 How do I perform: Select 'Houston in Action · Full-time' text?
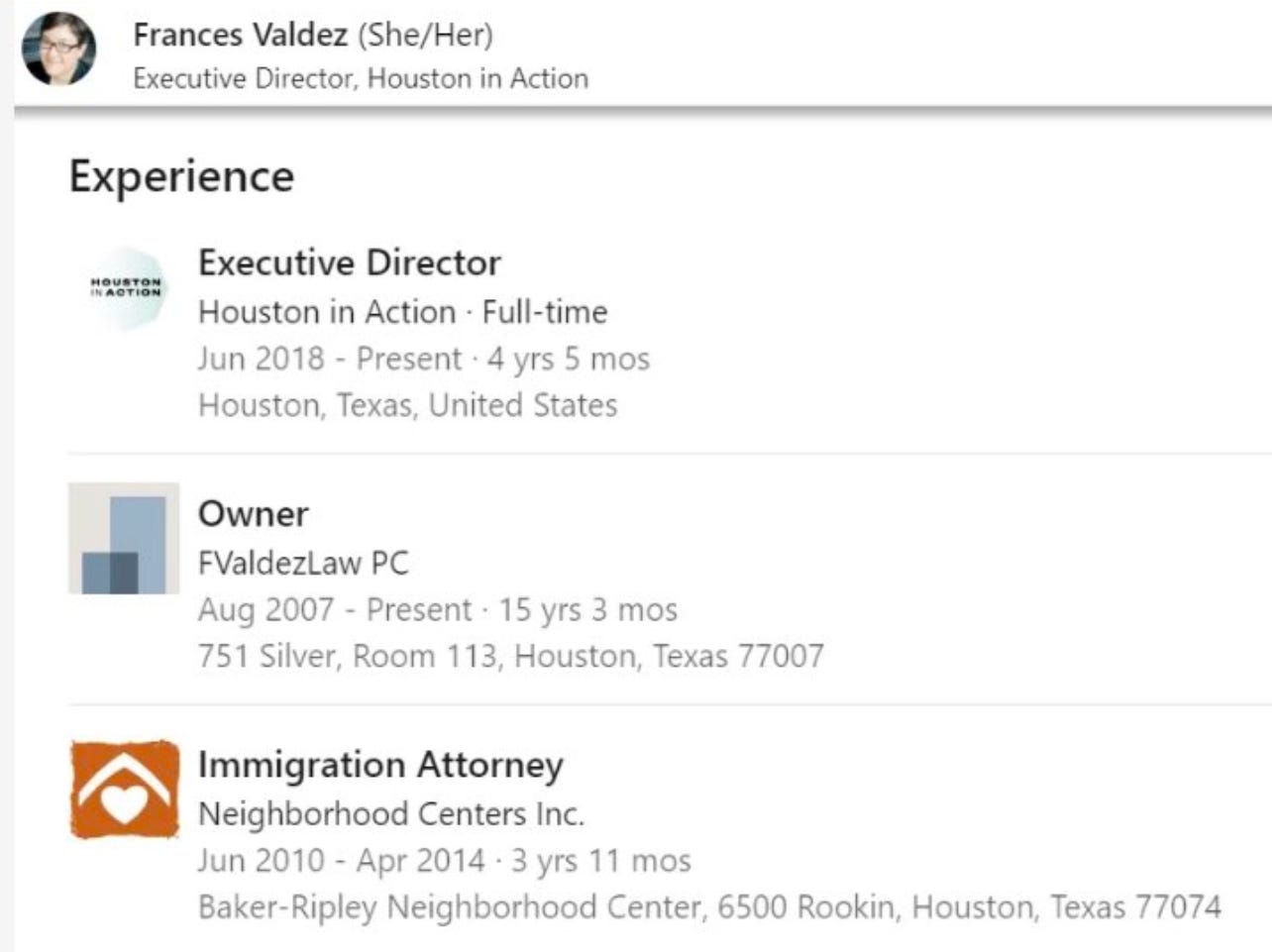(402, 312)
